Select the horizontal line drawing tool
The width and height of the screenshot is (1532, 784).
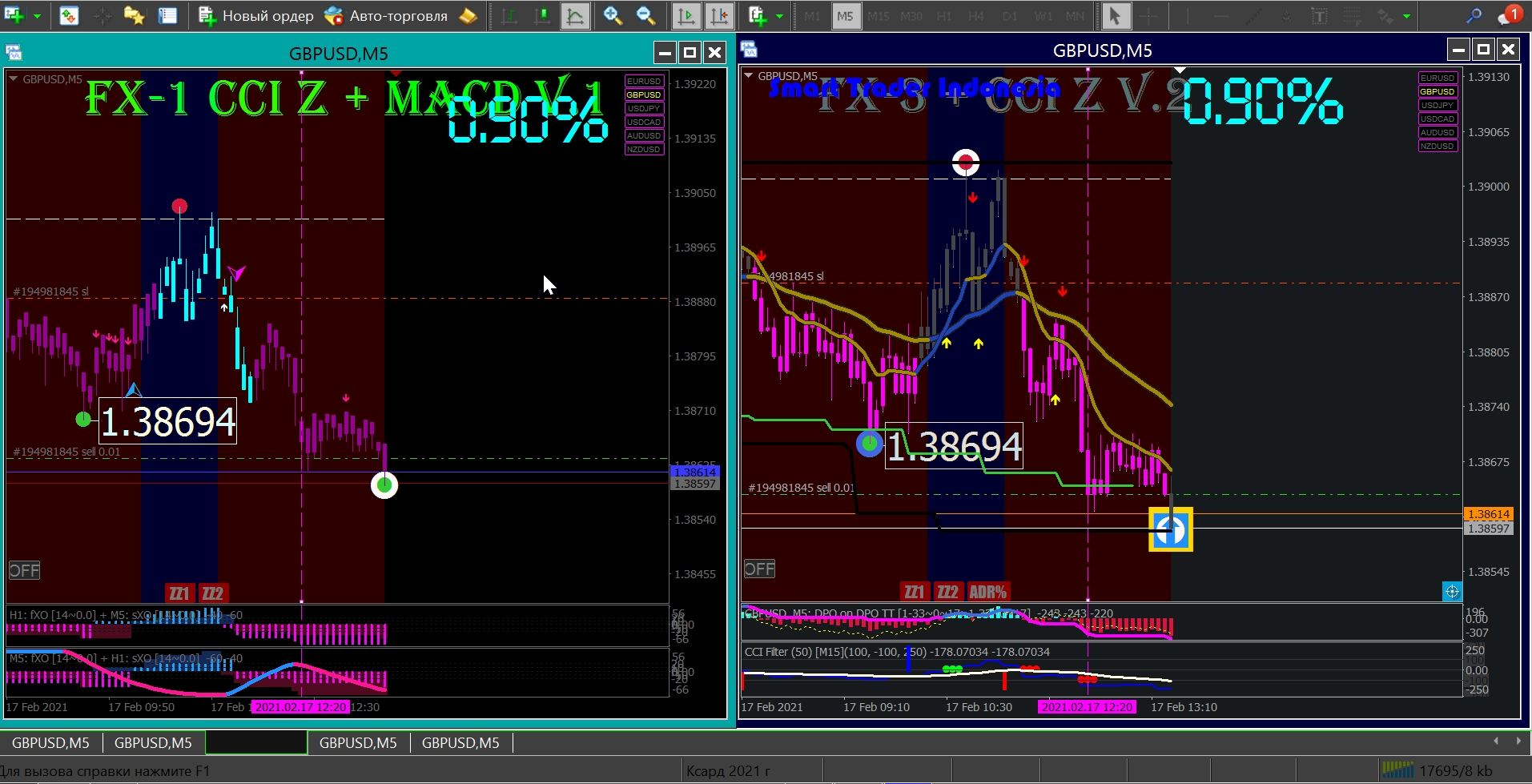pos(1220,15)
